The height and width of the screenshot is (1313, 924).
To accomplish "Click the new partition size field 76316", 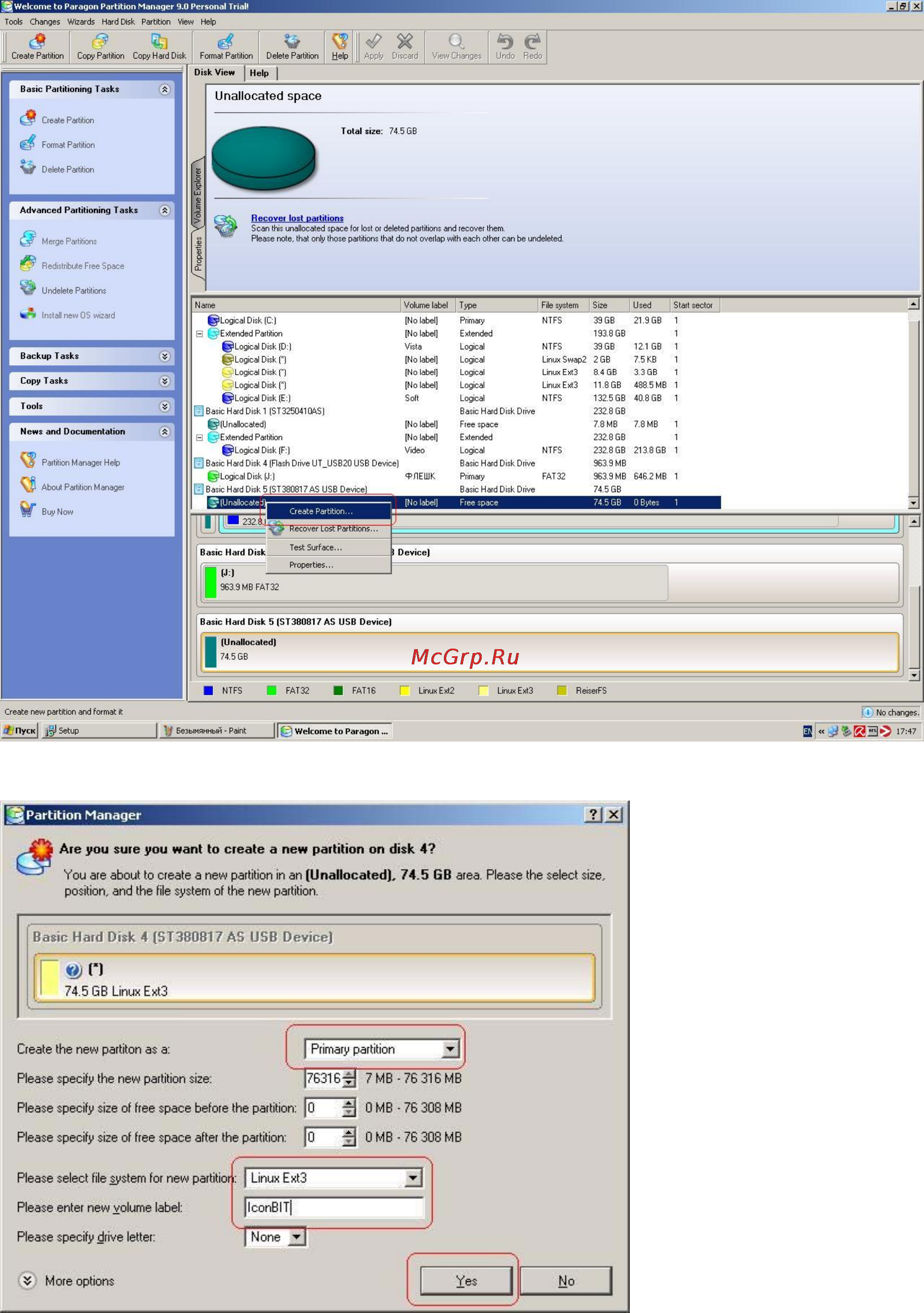I will click(x=324, y=1078).
